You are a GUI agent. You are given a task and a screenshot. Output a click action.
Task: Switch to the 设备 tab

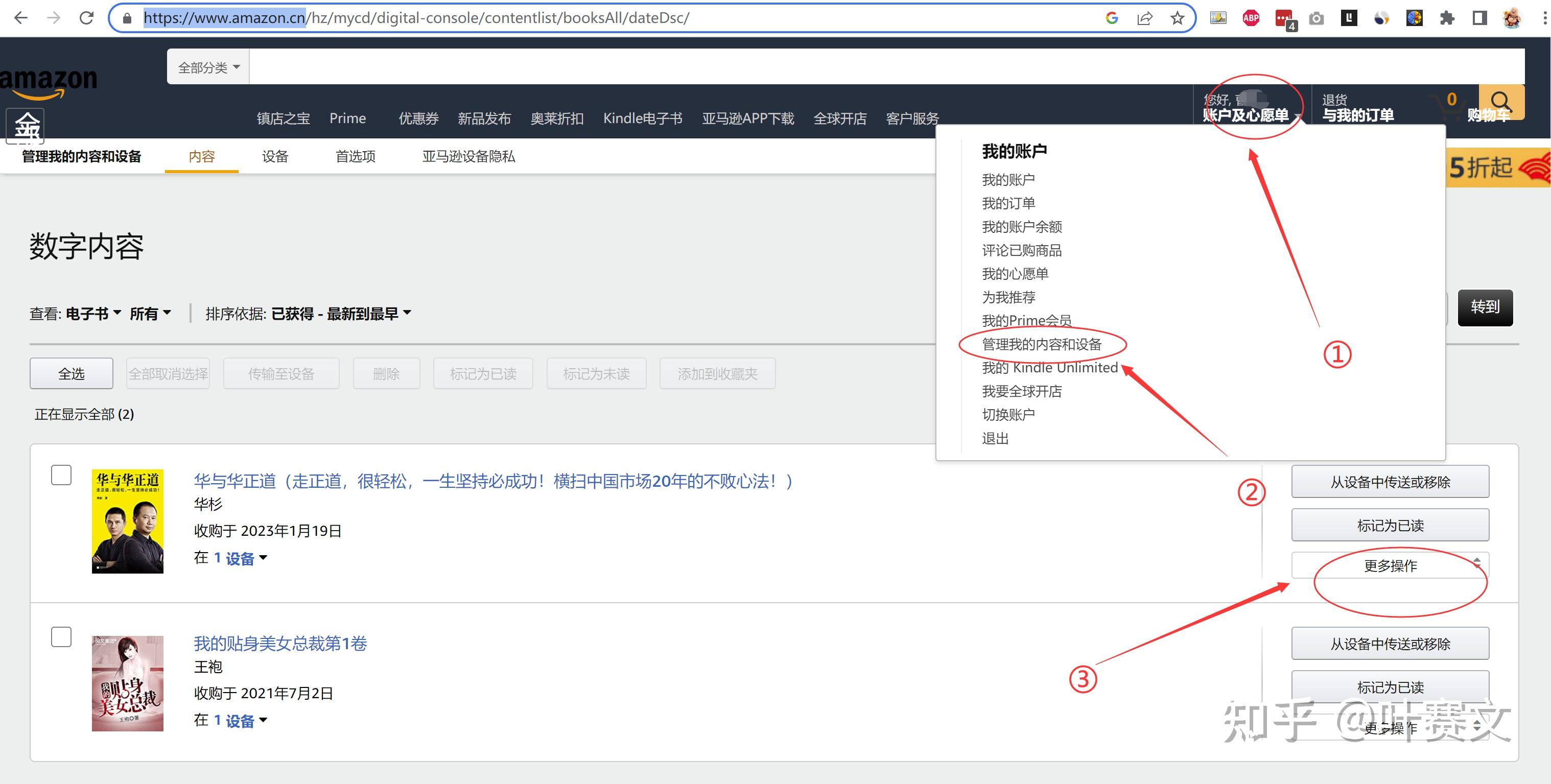[275, 157]
